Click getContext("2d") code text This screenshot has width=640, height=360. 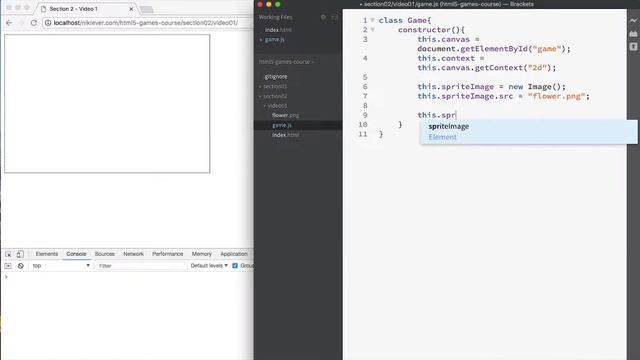[513, 68]
